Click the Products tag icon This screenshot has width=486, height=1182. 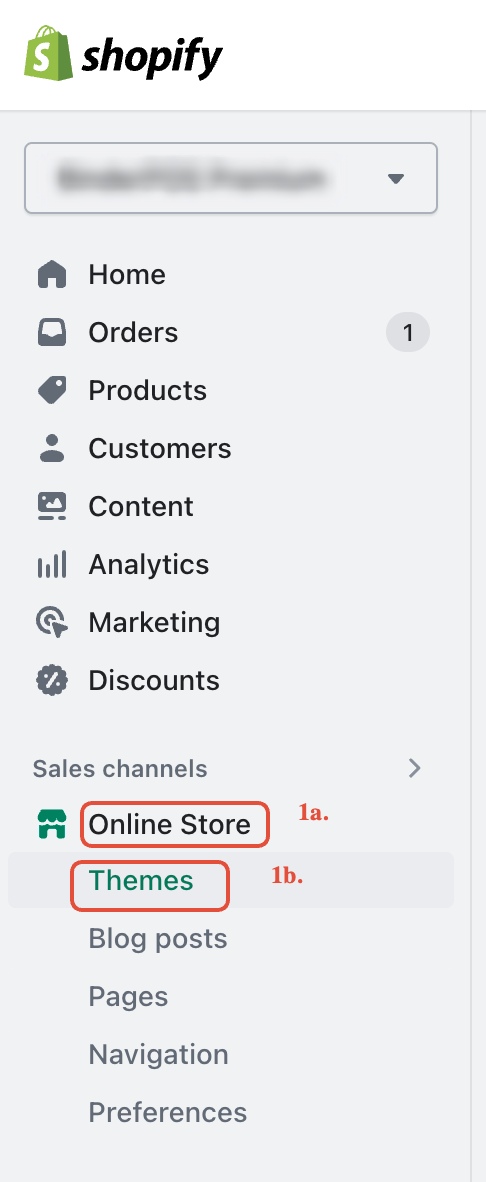click(x=52, y=390)
